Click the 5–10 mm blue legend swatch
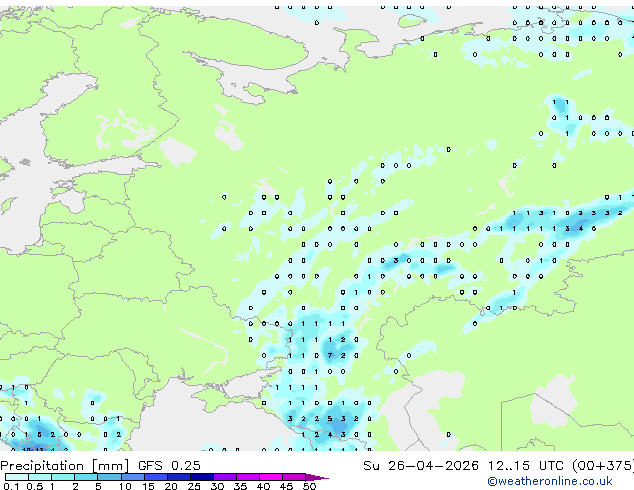The width and height of the screenshot is (634, 490). click(x=109, y=477)
